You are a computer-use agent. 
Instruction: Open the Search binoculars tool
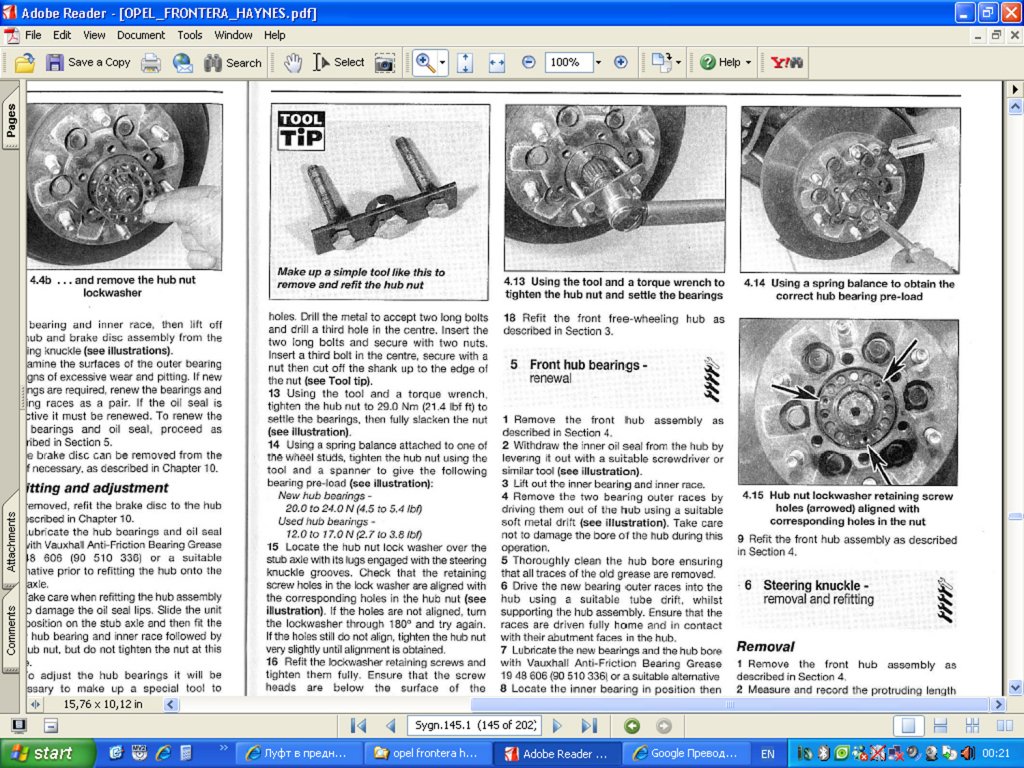[232, 63]
